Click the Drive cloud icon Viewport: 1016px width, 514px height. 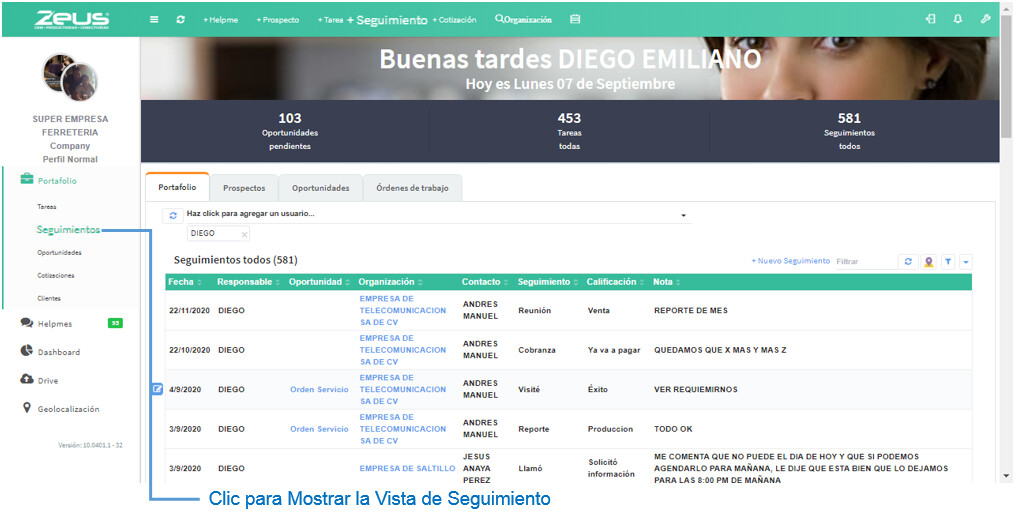27,379
